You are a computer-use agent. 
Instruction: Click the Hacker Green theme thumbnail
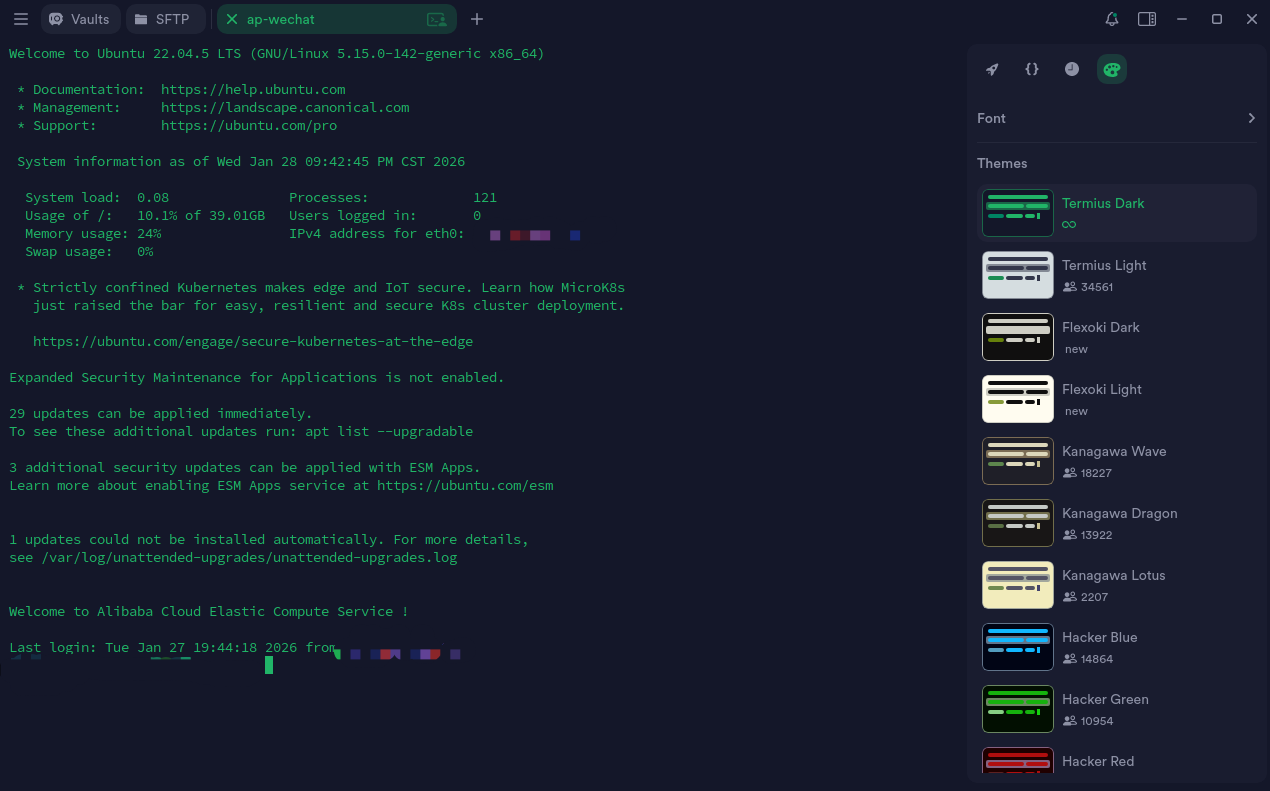[1017, 708]
